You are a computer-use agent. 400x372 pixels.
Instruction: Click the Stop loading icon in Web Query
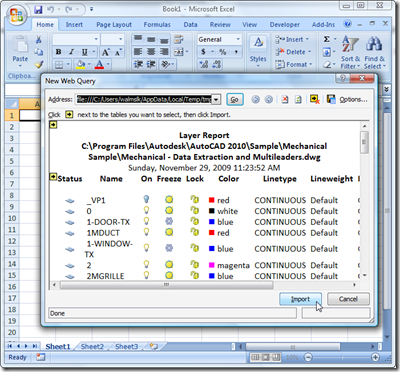click(x=285, y=99)
